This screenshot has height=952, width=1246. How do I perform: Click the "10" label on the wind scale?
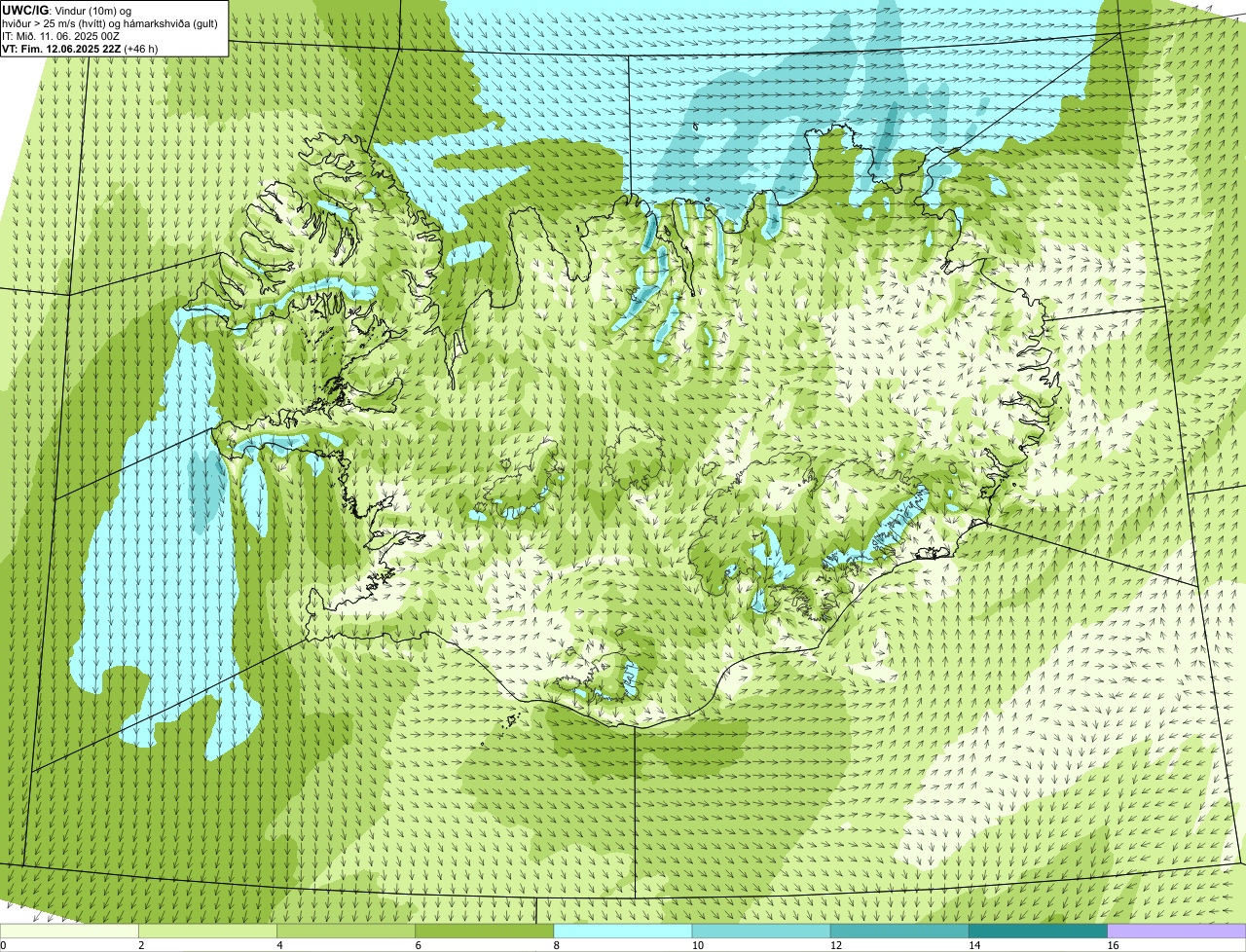click(x=698, y=945)
